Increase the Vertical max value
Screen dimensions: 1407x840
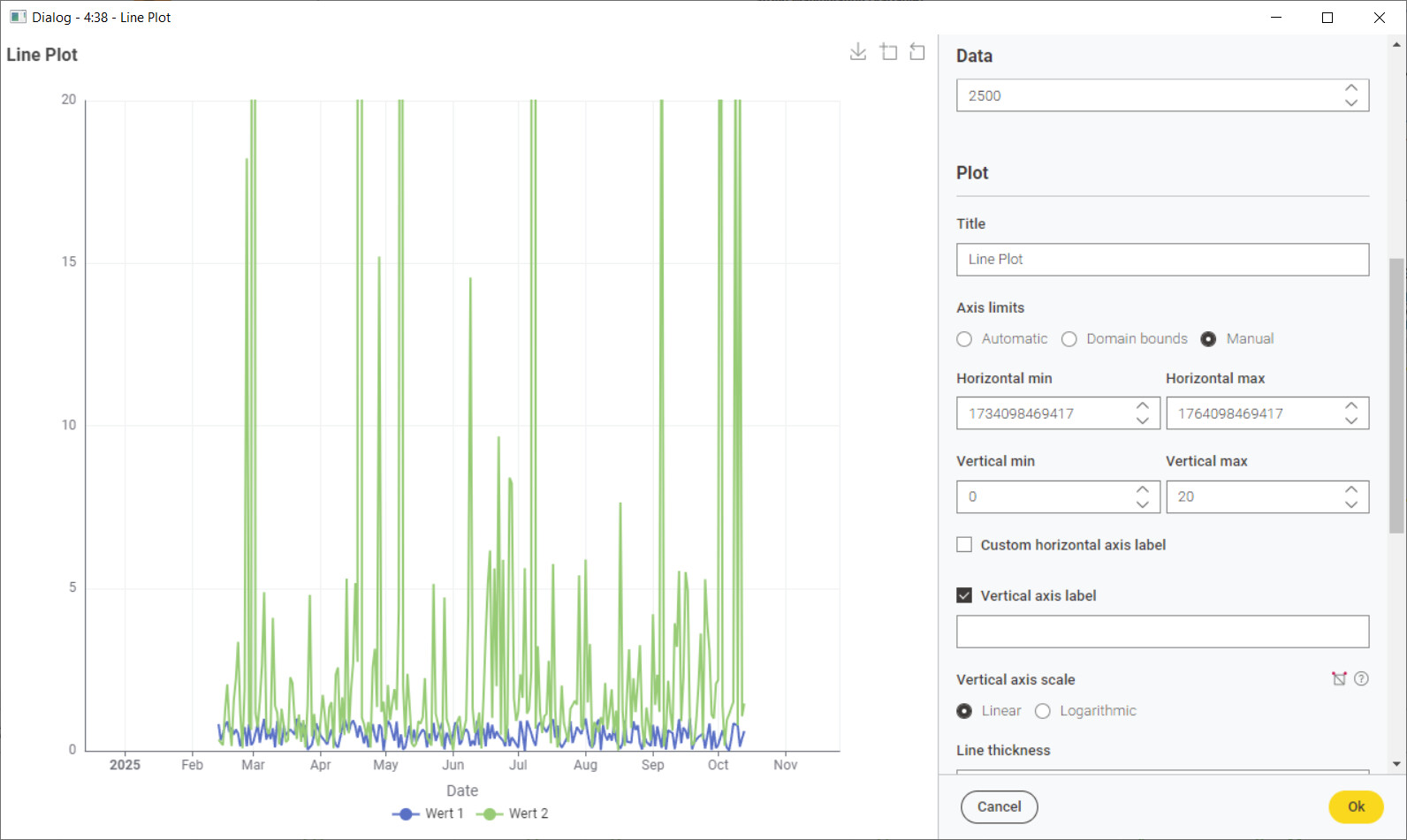1350,489
